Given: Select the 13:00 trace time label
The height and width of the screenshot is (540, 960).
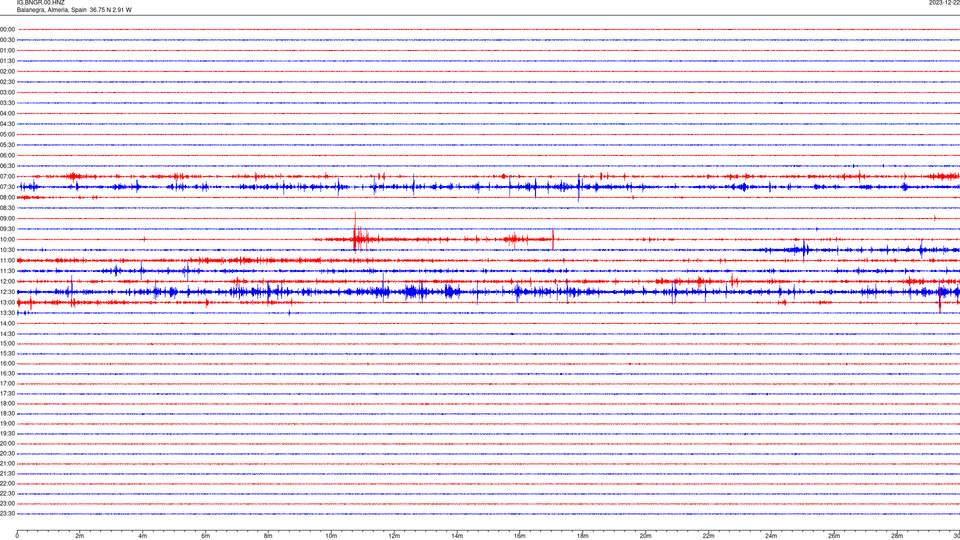Looking at the screenshot, I should pos(7,302).
